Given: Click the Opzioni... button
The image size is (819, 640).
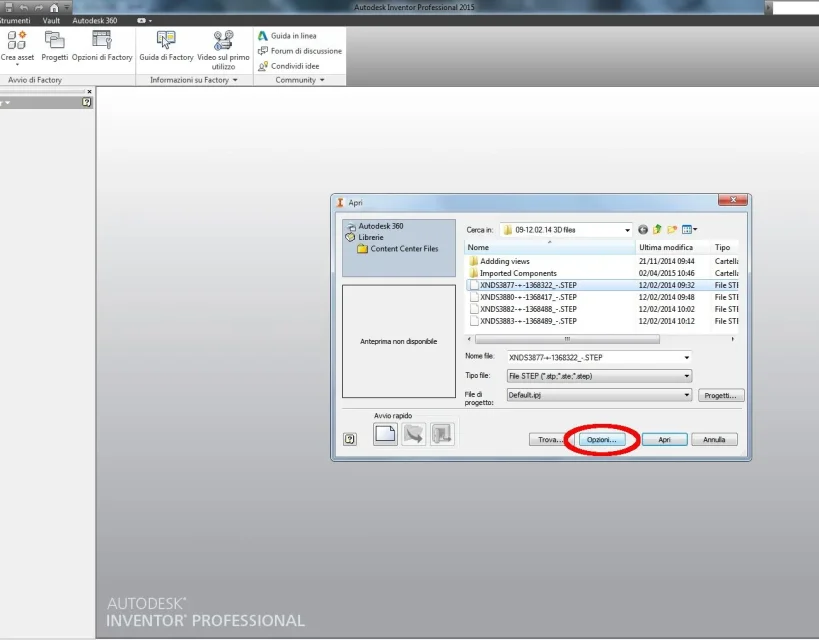Looking at the screenshot, I should click(x=602, y=439).
